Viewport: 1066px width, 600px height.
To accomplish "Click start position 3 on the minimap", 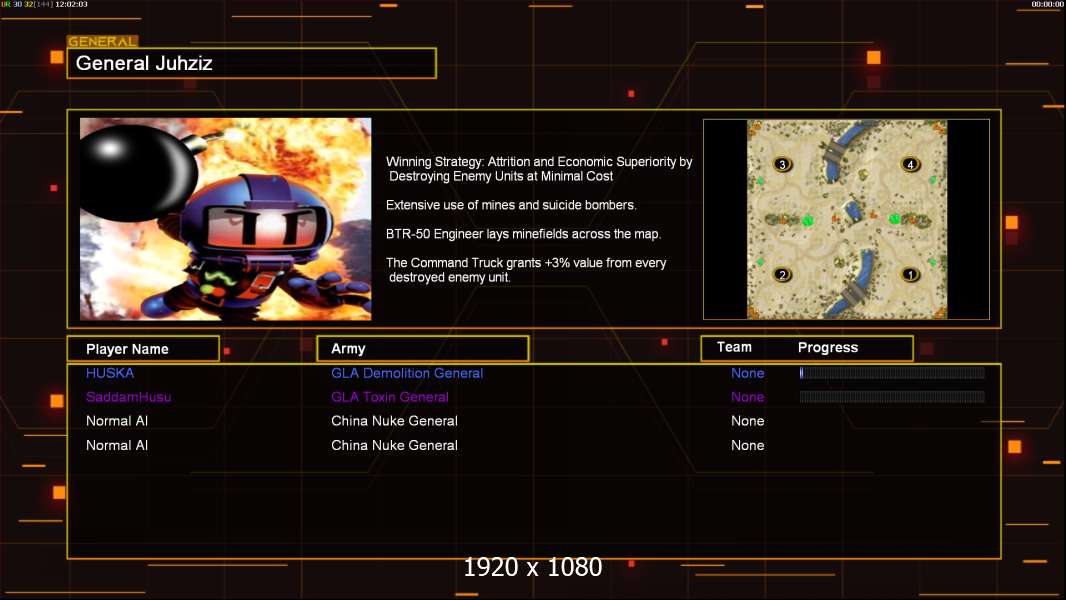I will (x=783, y=164).
